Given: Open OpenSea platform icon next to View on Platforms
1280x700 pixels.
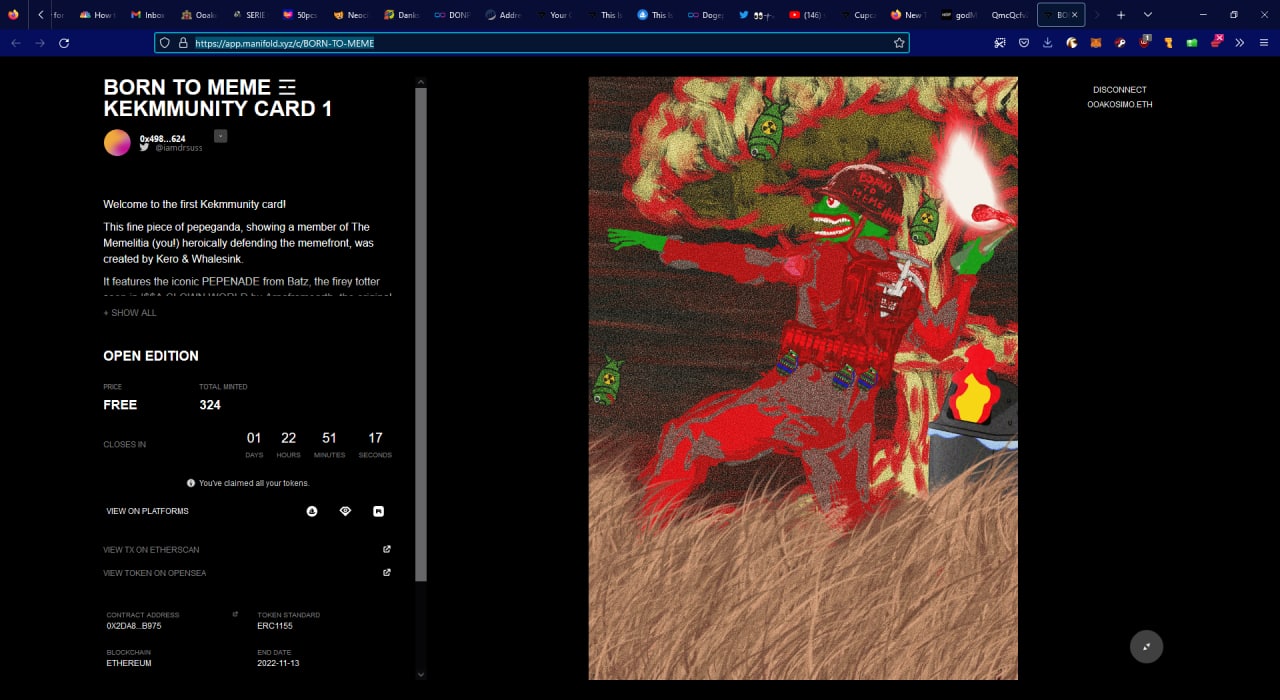Looking at the screenshot, I should click(312, 511).
